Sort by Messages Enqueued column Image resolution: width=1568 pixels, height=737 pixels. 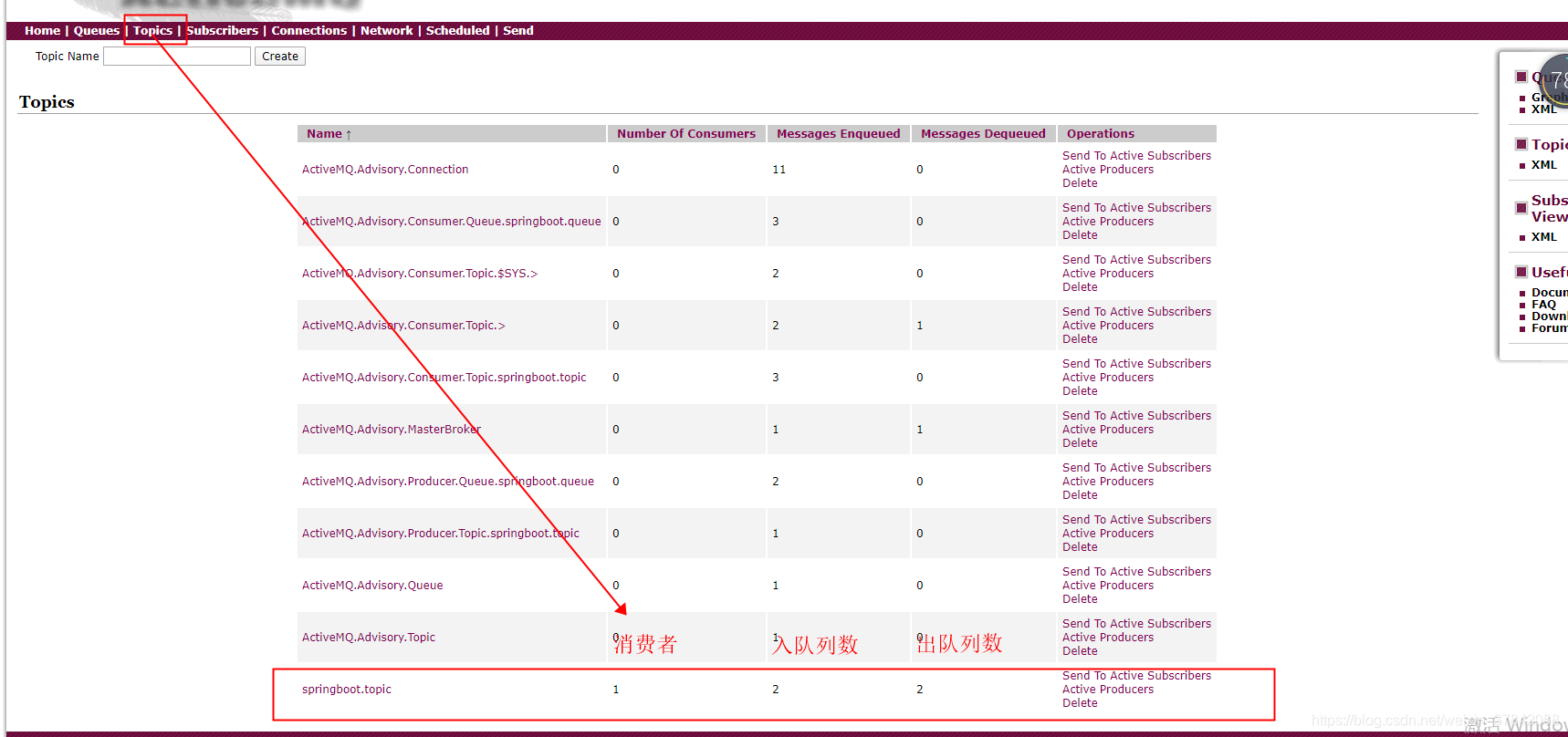pos(838,133)
